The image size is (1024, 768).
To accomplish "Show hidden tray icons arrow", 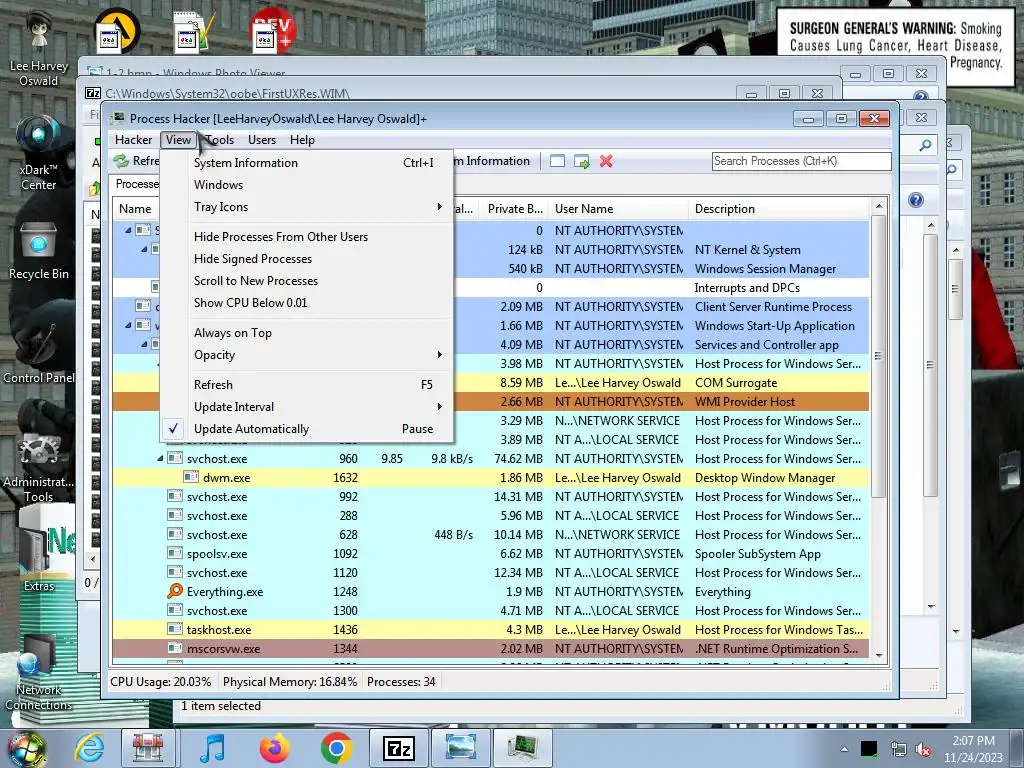I will [x=844, y=750].
